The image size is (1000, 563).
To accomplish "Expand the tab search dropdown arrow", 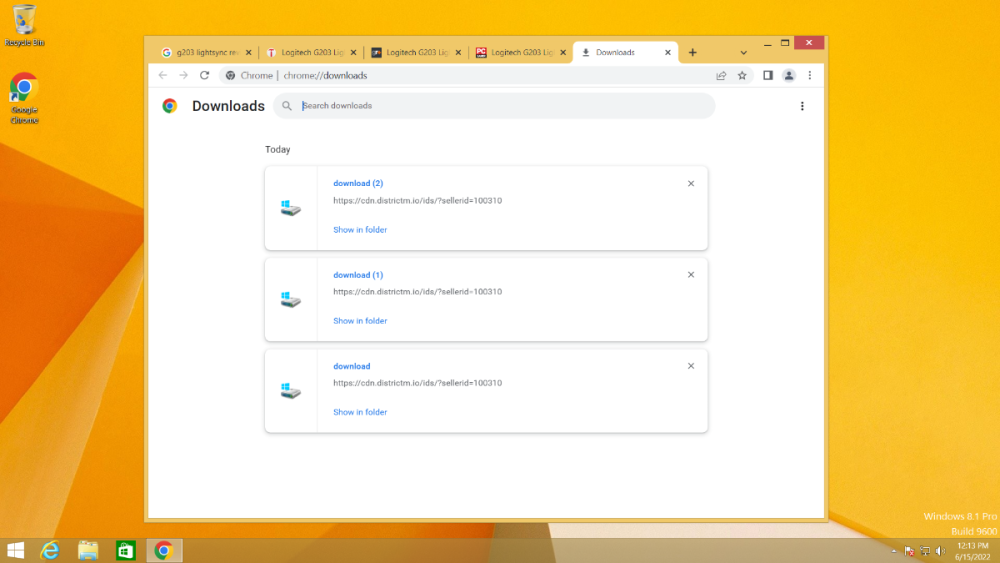I will coord(744,52).
